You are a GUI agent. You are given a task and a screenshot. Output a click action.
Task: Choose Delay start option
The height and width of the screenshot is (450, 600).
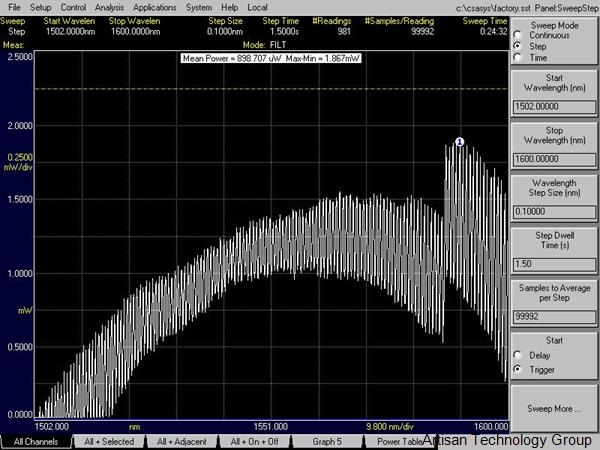[x=516, y=355]
